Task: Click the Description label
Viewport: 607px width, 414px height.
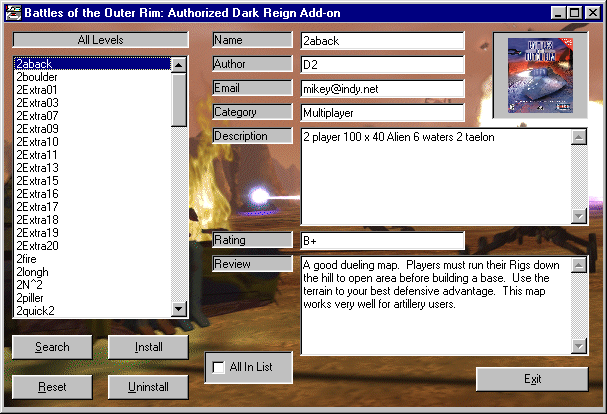Action: pyautogui.click(x=252, y=136)
